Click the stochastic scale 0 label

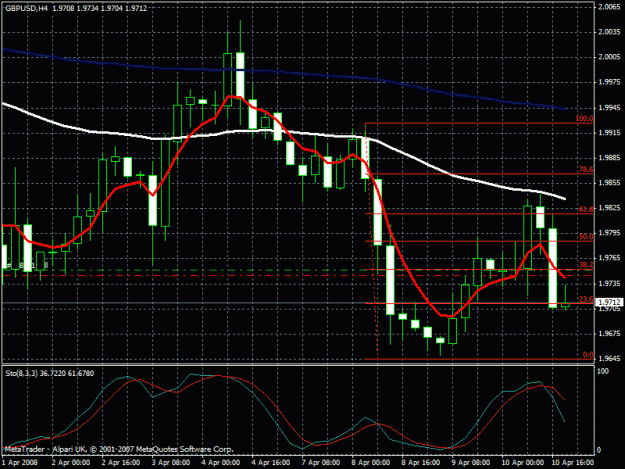coord(599,450)
